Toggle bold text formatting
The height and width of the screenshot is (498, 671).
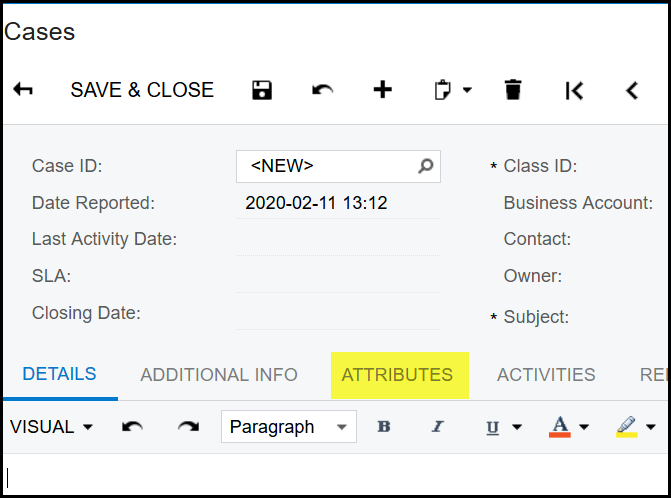384,427
